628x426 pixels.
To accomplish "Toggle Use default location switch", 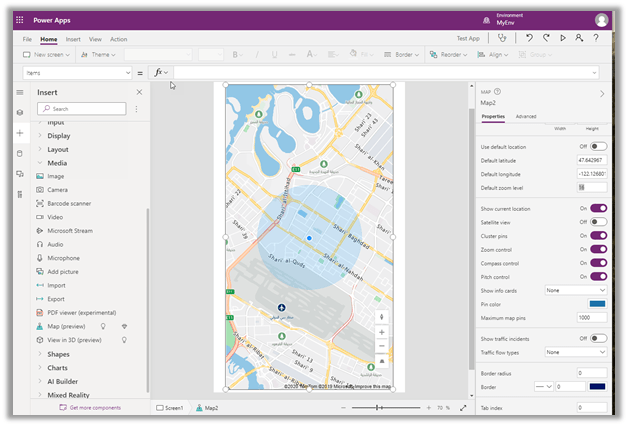I will (598, 147).
